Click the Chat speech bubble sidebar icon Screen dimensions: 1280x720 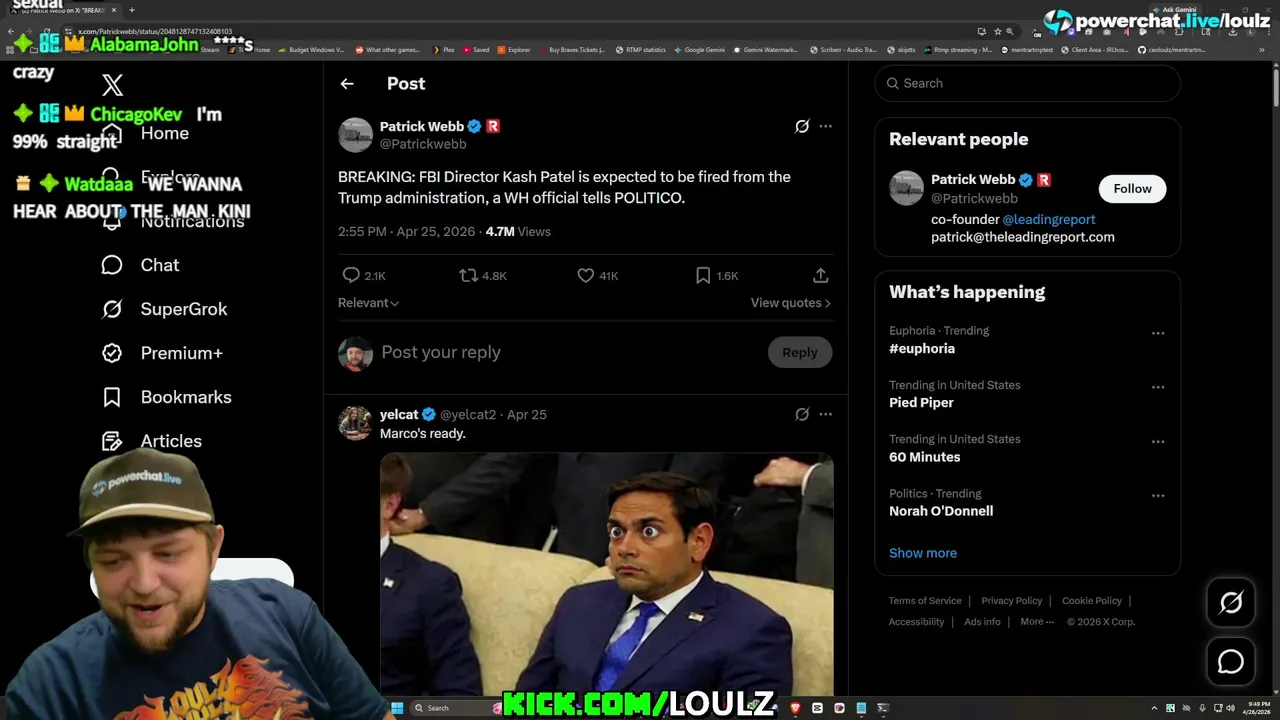pos(112,265)
